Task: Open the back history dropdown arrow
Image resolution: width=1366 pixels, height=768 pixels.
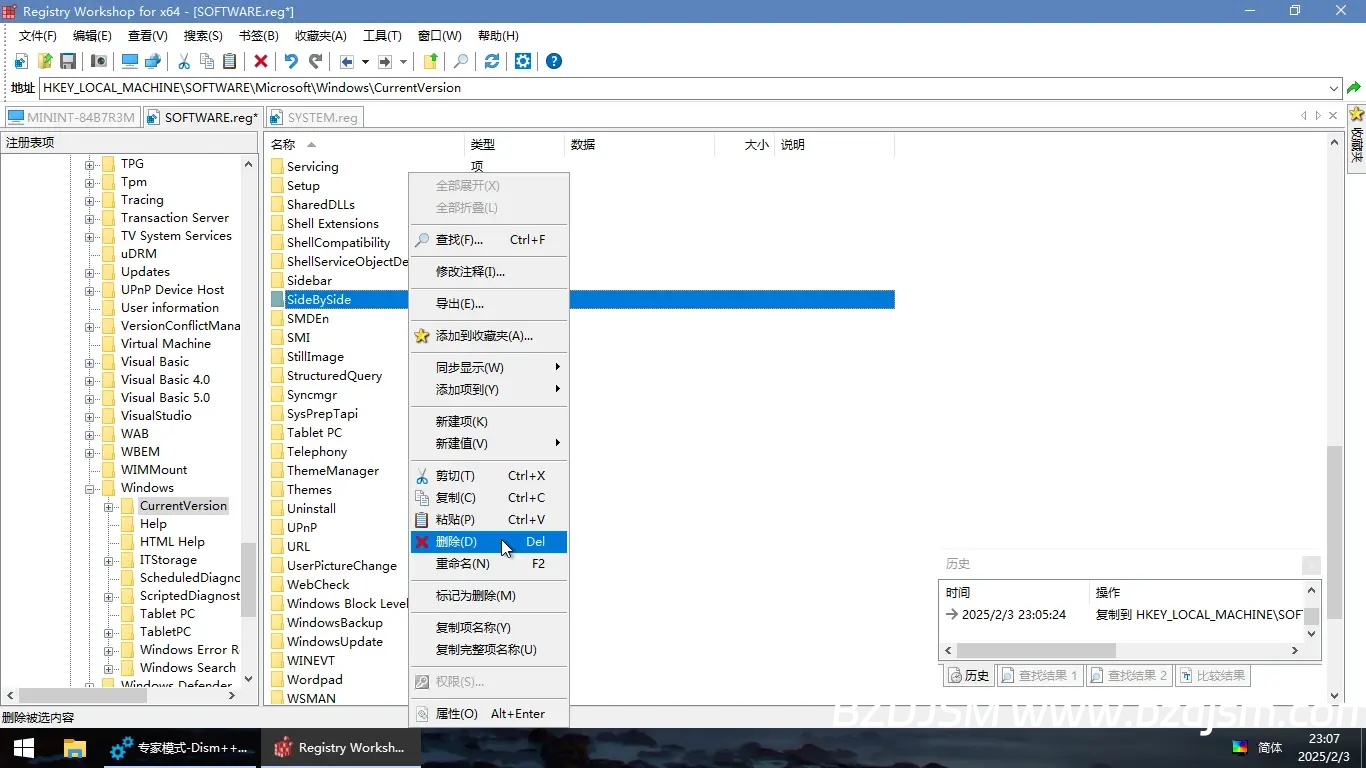Action: (x=365, y=61)
